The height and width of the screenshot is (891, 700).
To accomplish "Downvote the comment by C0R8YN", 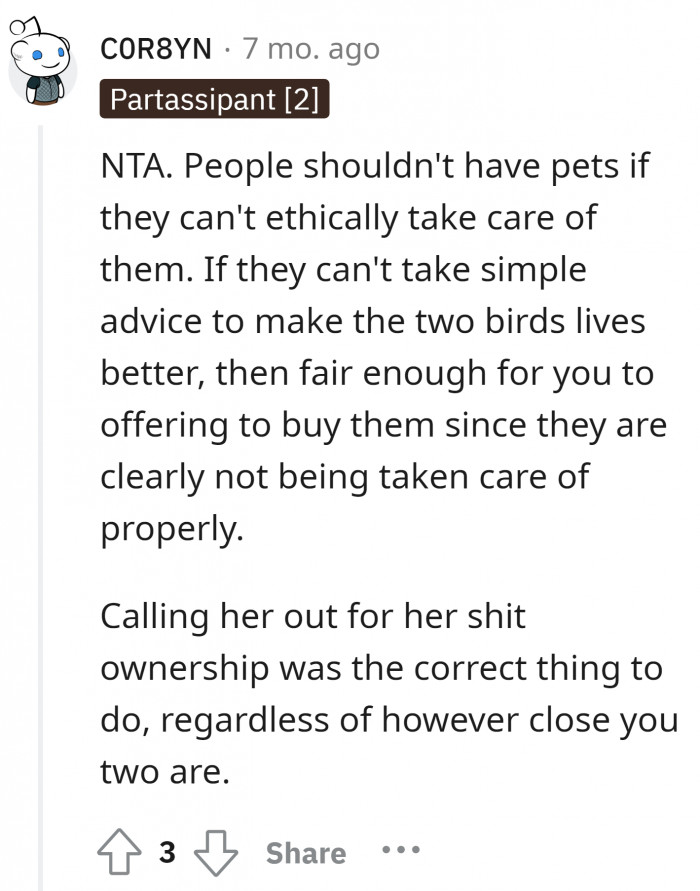I will pyautogui.click(x=214, y=852).
